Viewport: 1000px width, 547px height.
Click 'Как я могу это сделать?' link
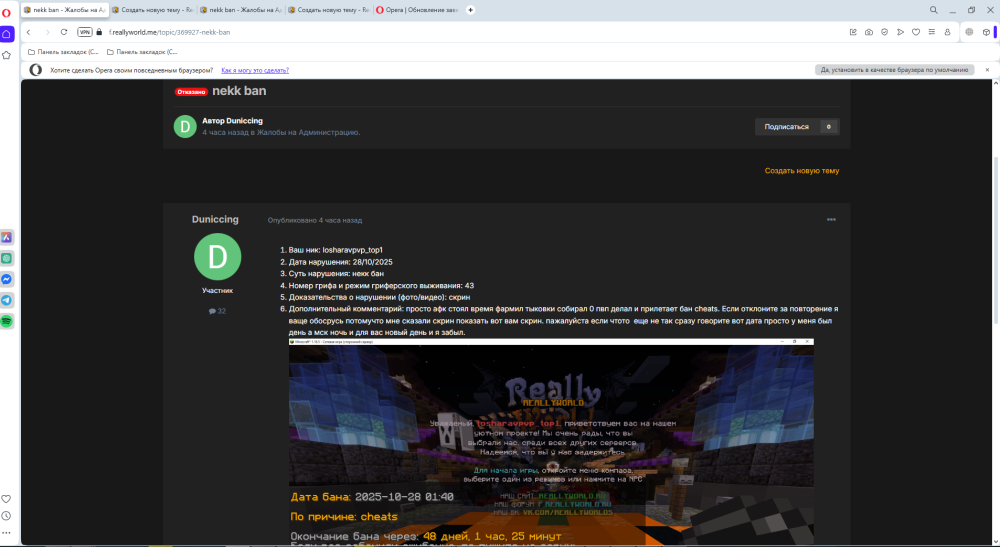coord(255,70)
